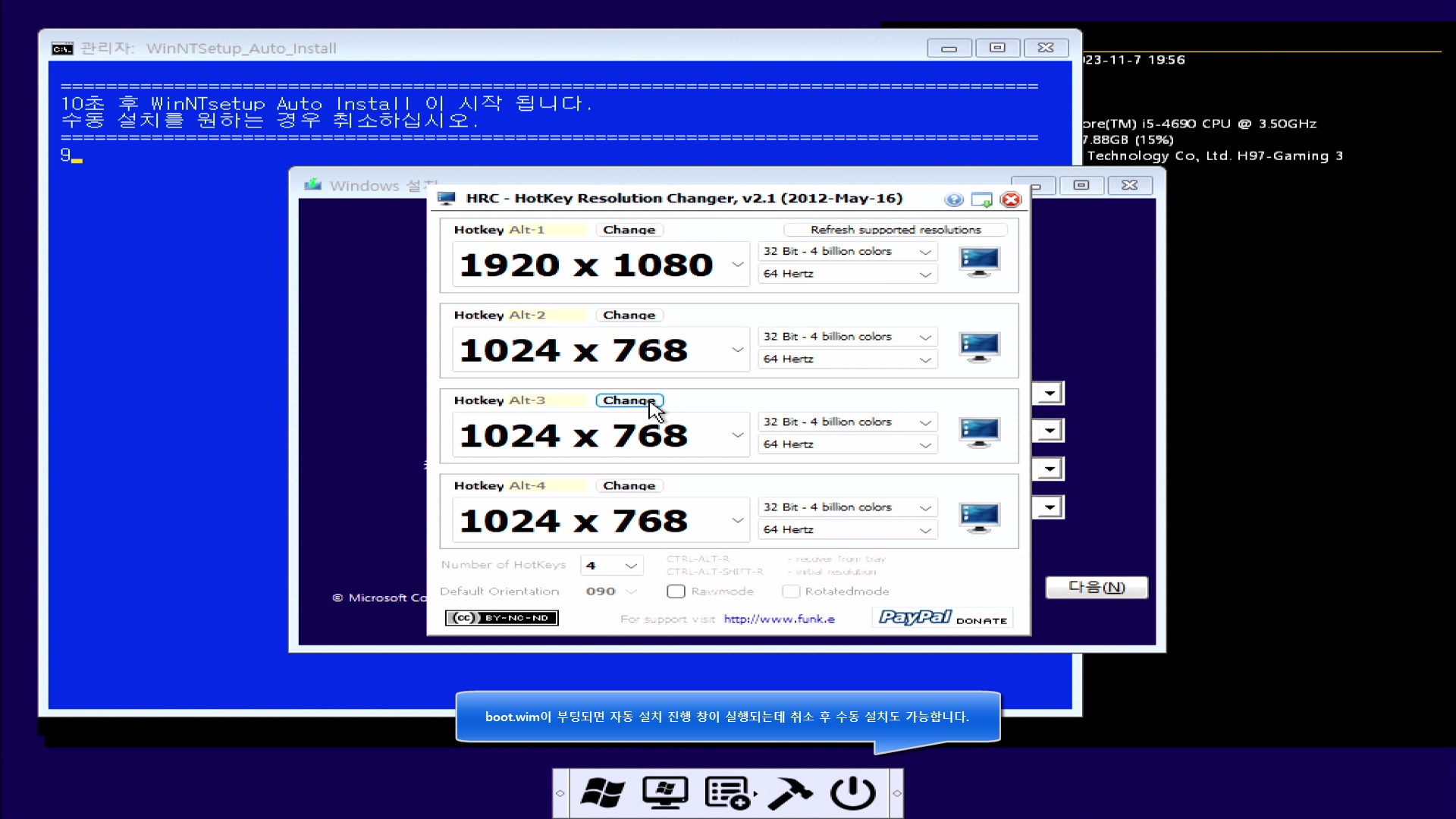Click the monitor icon in Alt-4 row
This screenshot has height=819, width=1456.
[979, 518]
